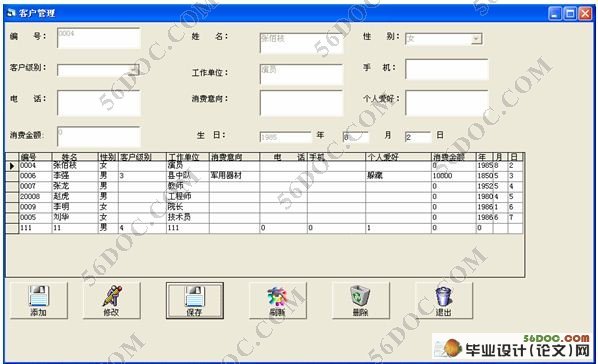Click the 工作单位 column header in grid
The height and width of the screenshot is (364, 598).
(188, 157)
